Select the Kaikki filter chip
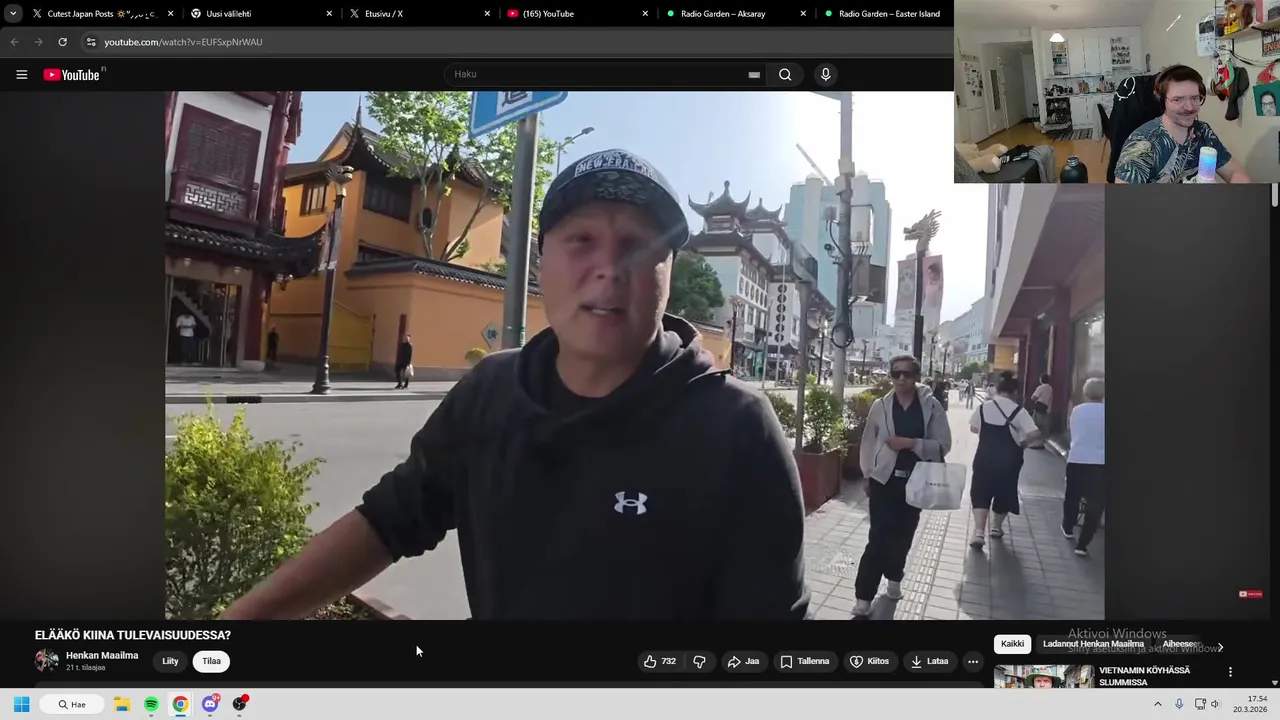Image resolution: width=1280 pixels, height=720 pixels. pyautogui.click(x=1012, y=644)
